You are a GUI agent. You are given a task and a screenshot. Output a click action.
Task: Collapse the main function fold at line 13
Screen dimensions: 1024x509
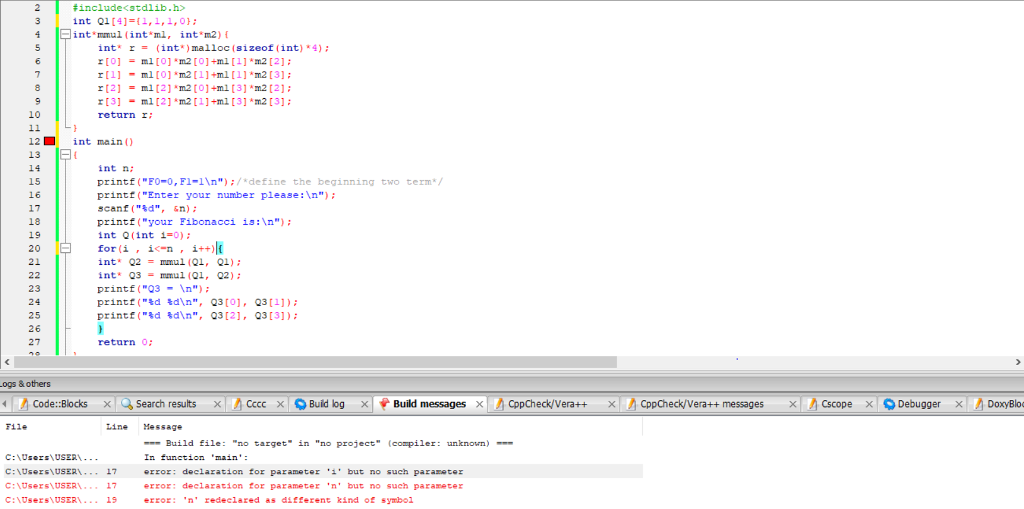[65, 155]
